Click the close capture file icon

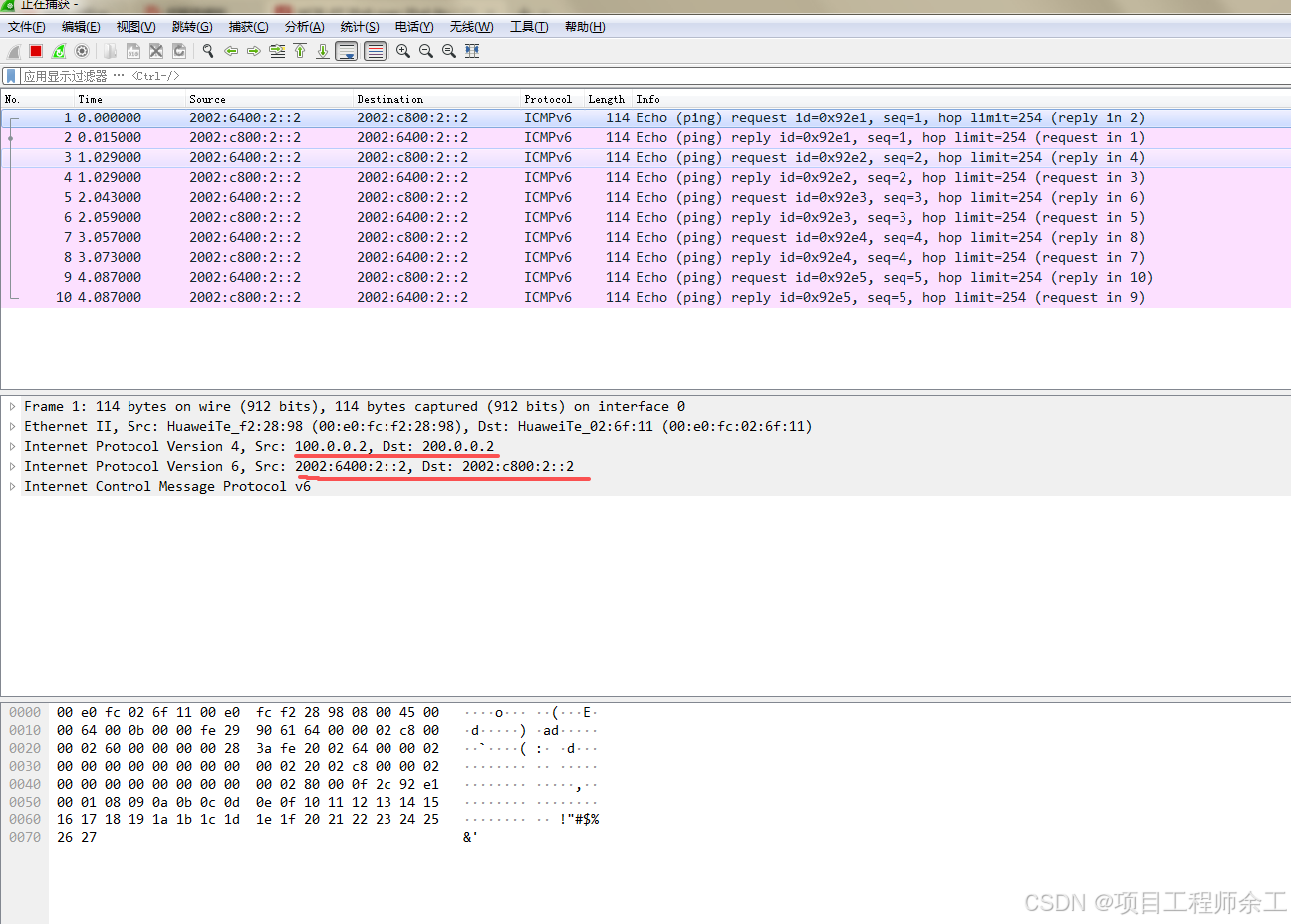(156, 51)
